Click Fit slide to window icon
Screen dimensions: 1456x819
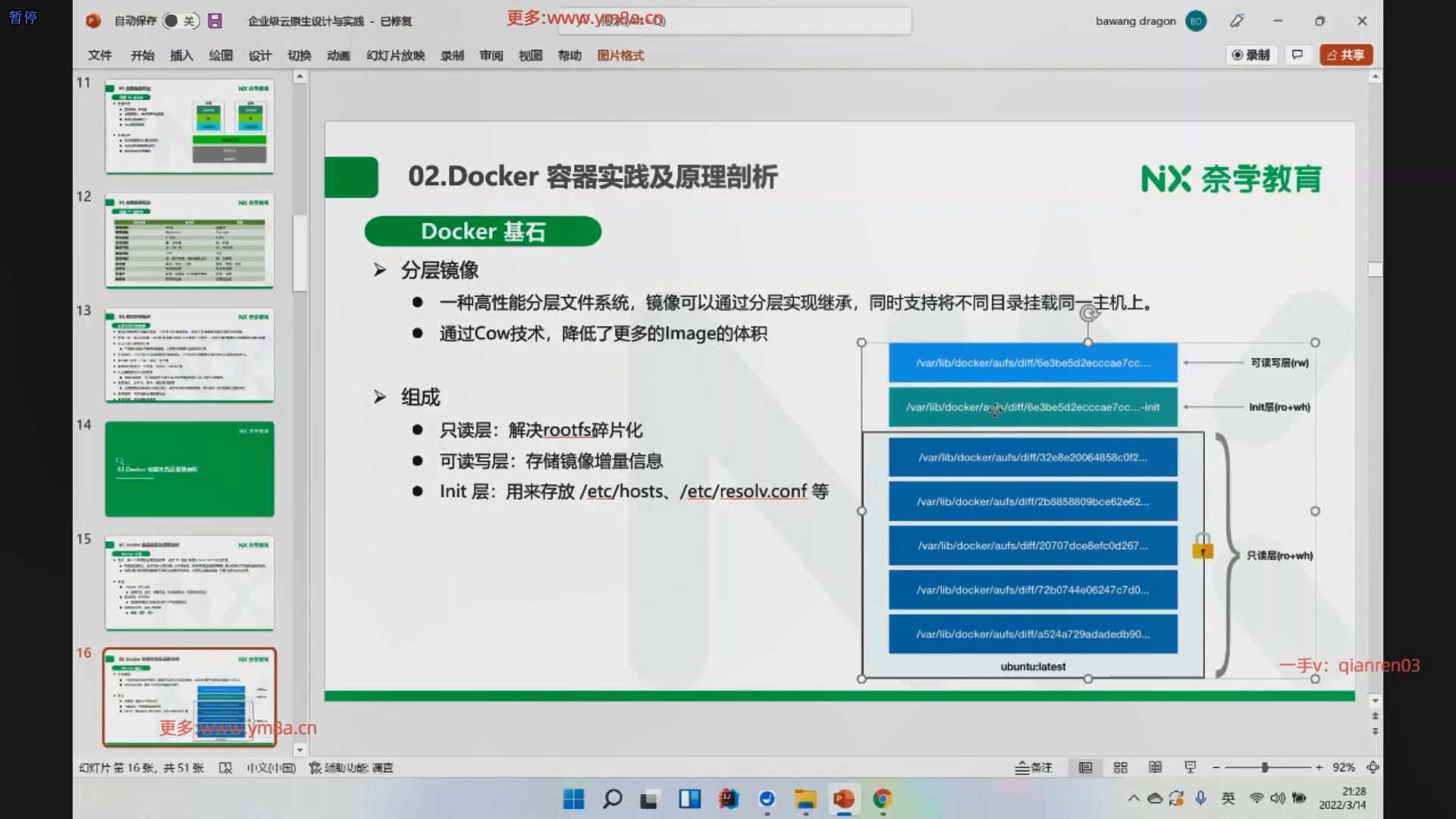pyautogui.click(x=1373, y=767)
